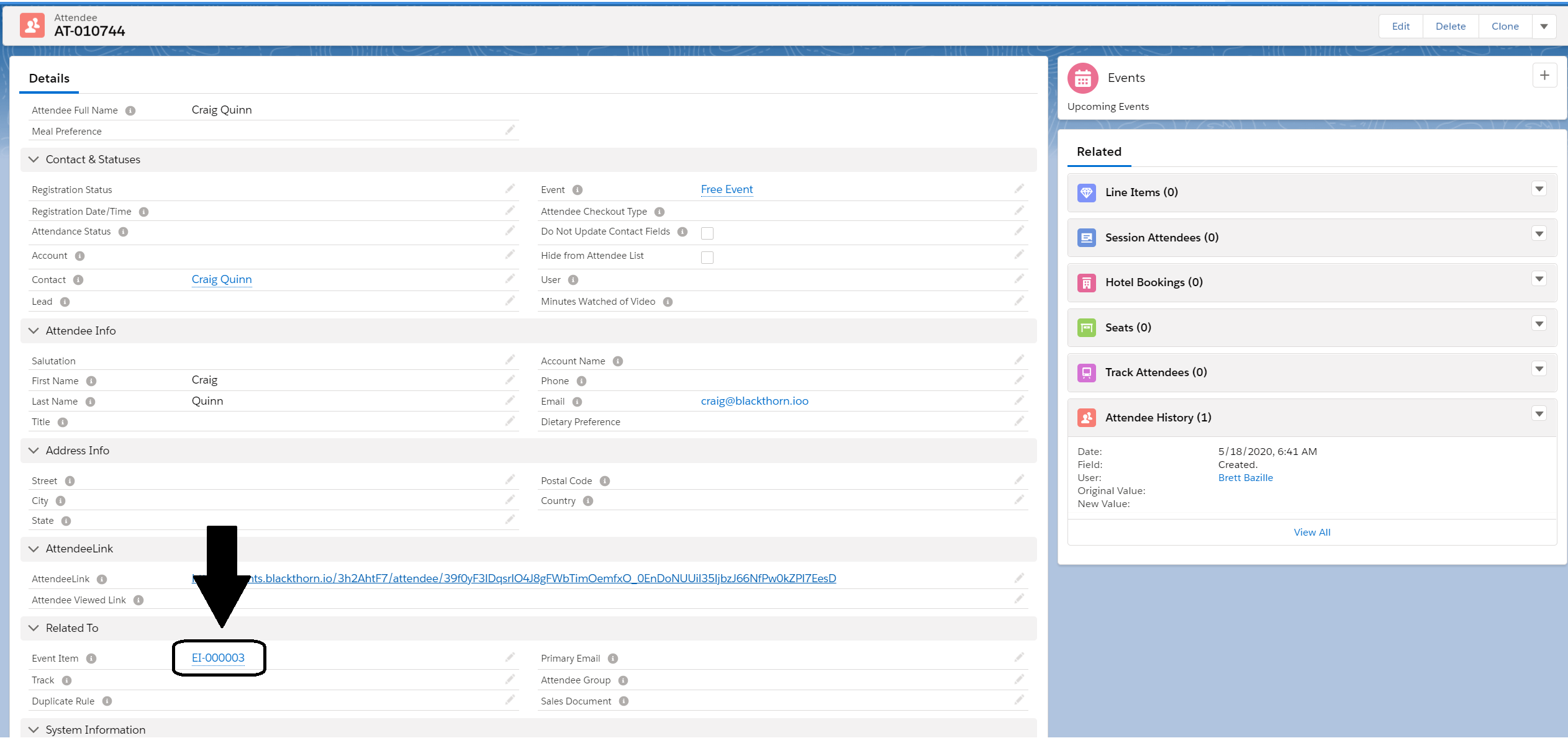Image resolution: width=1568 pixels, height=756 pixels.
Task: Click info icon next to Attendee Full Name
Action: tap(130, 110)
